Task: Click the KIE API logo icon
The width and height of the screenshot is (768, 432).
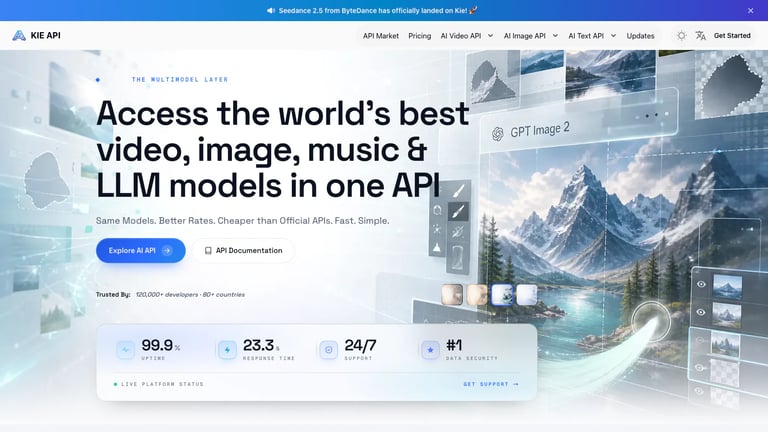Action: click(19, 35)
